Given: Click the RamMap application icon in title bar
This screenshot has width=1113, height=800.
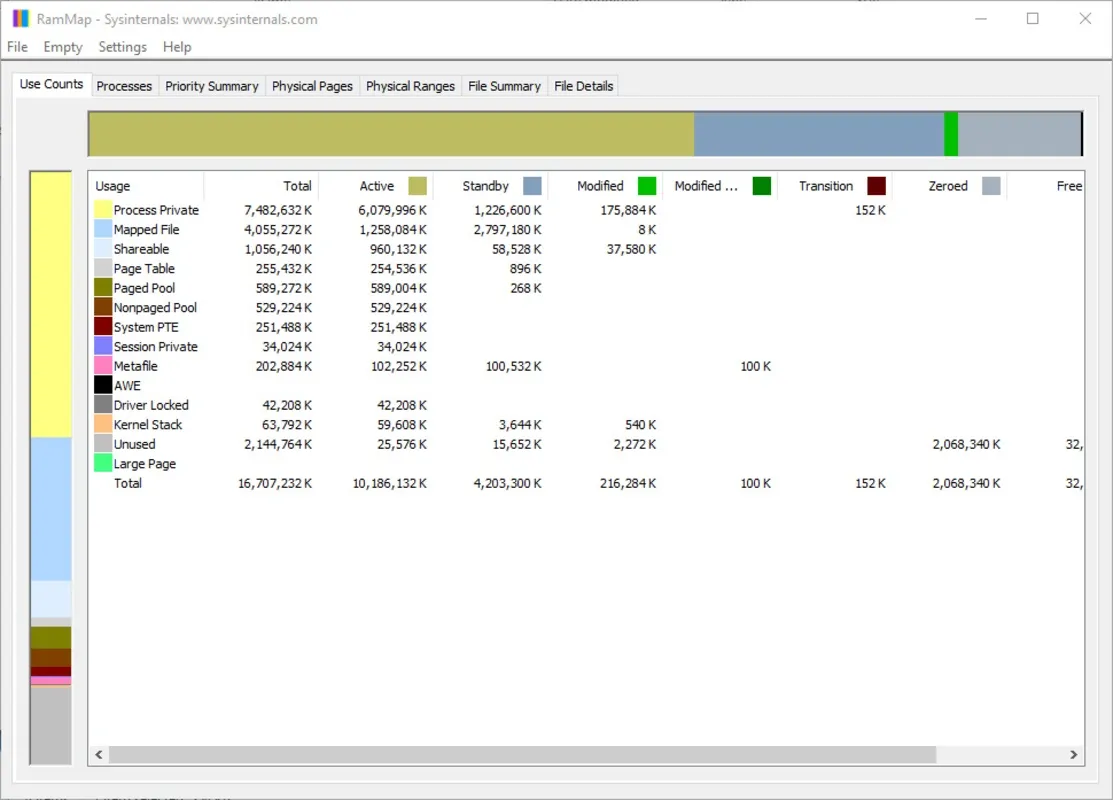Looking at the screenshot, I should (21, 18).
